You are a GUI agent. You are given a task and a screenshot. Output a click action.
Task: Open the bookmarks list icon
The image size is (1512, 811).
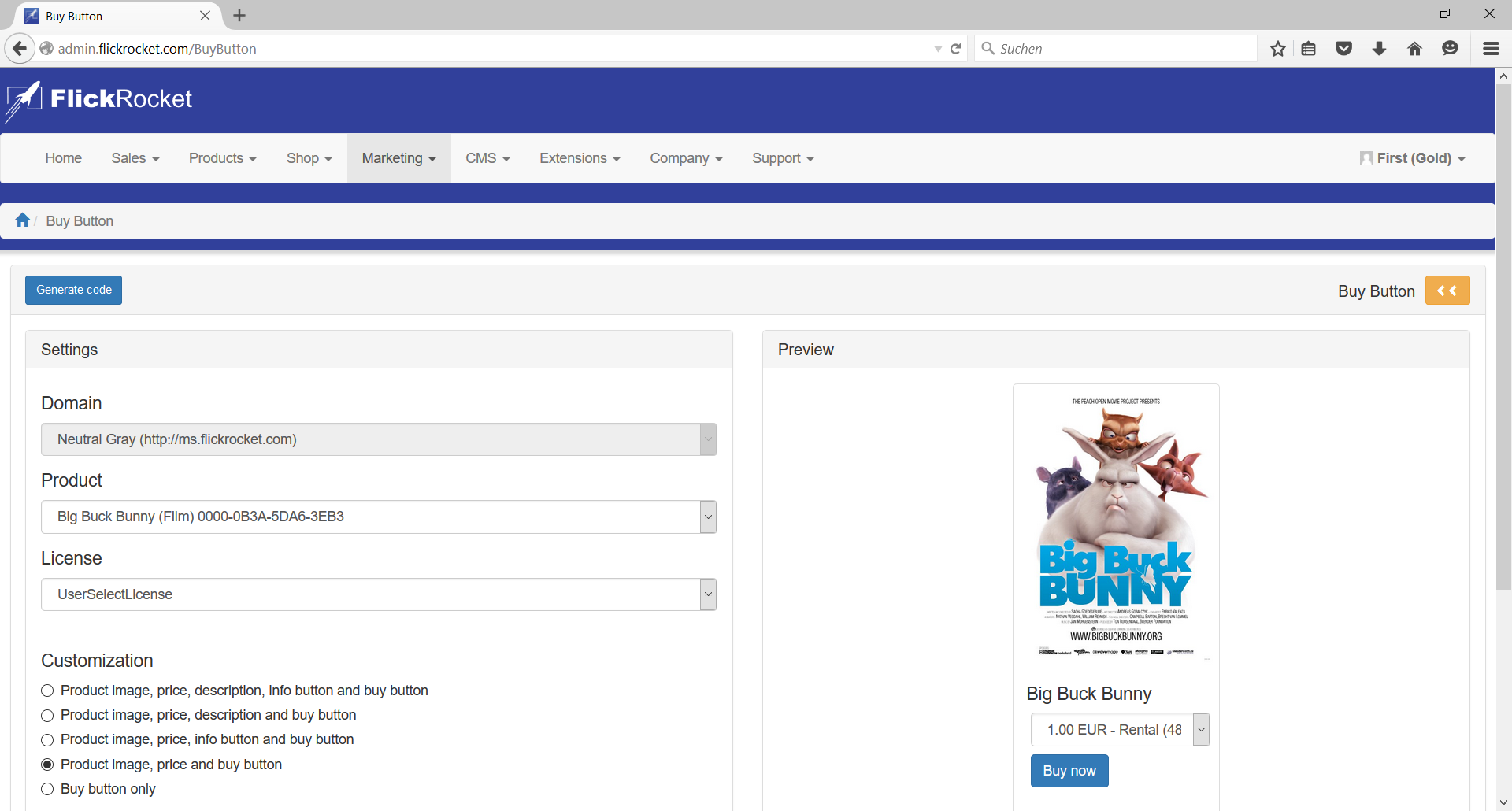[1309, 49]
